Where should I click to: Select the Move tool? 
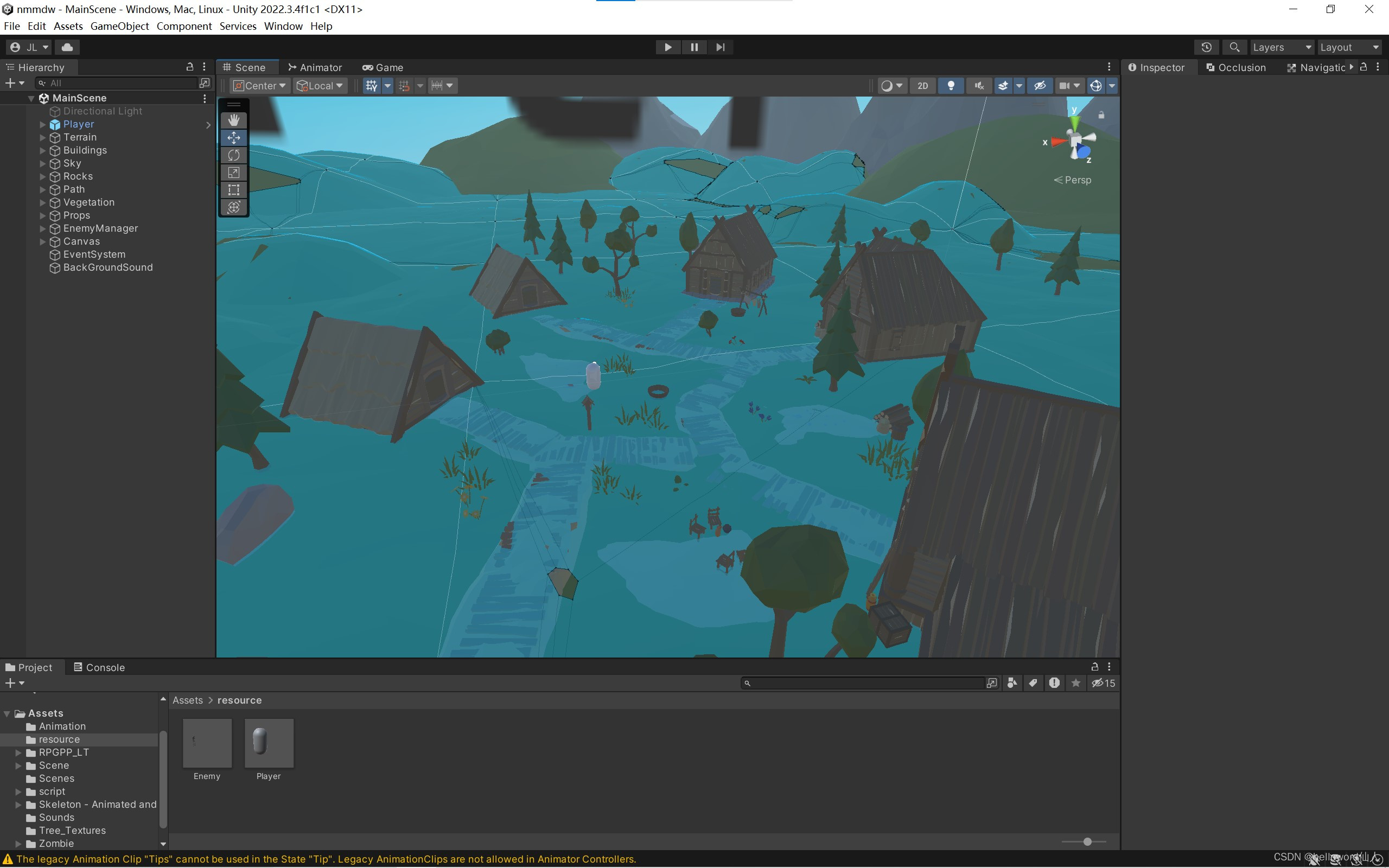click(234, 137)
